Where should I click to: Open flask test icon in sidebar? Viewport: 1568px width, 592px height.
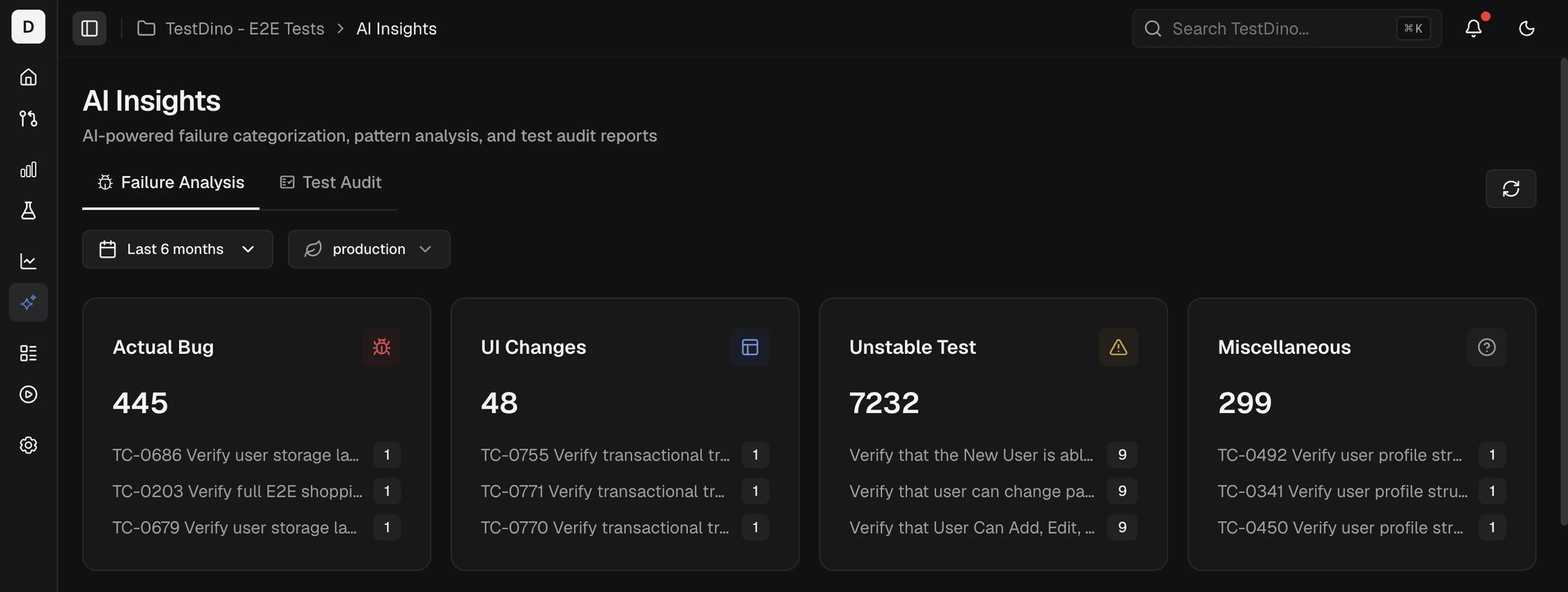[28, 210]
